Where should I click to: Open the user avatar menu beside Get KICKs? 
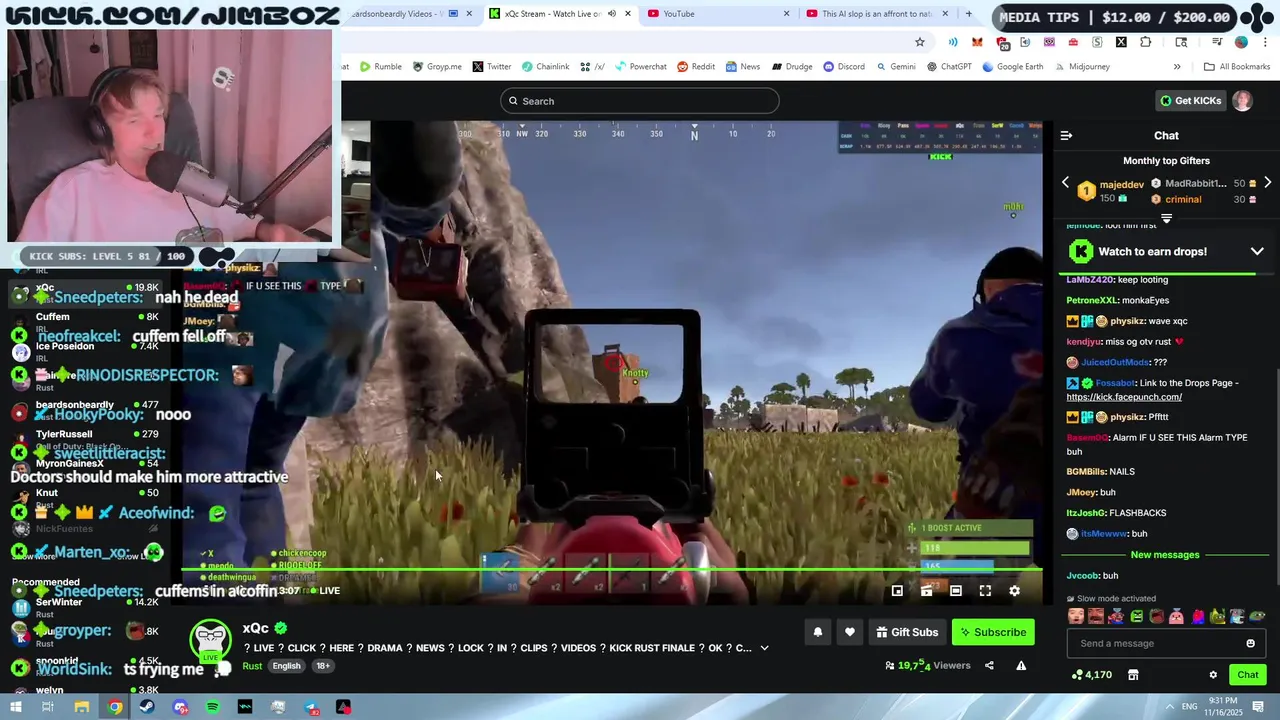click(x=1242, y=101)
